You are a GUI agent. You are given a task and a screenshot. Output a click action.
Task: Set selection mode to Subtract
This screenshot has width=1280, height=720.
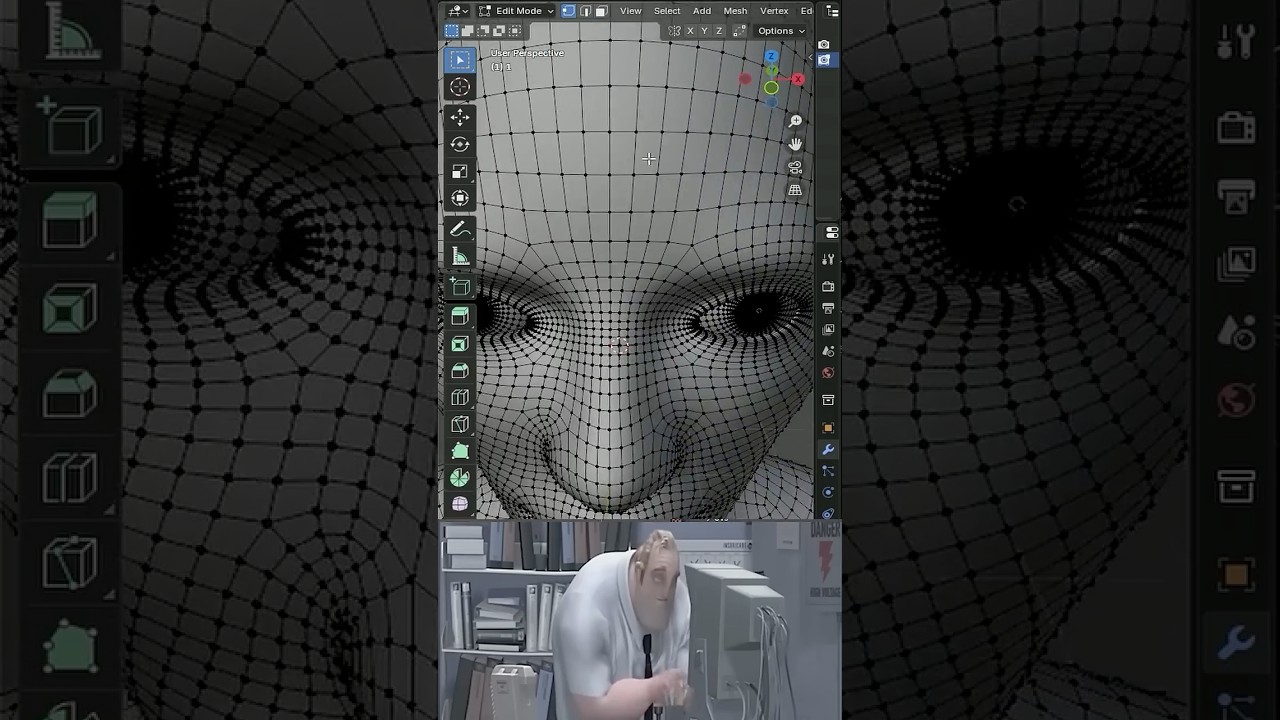click(481, 31)
